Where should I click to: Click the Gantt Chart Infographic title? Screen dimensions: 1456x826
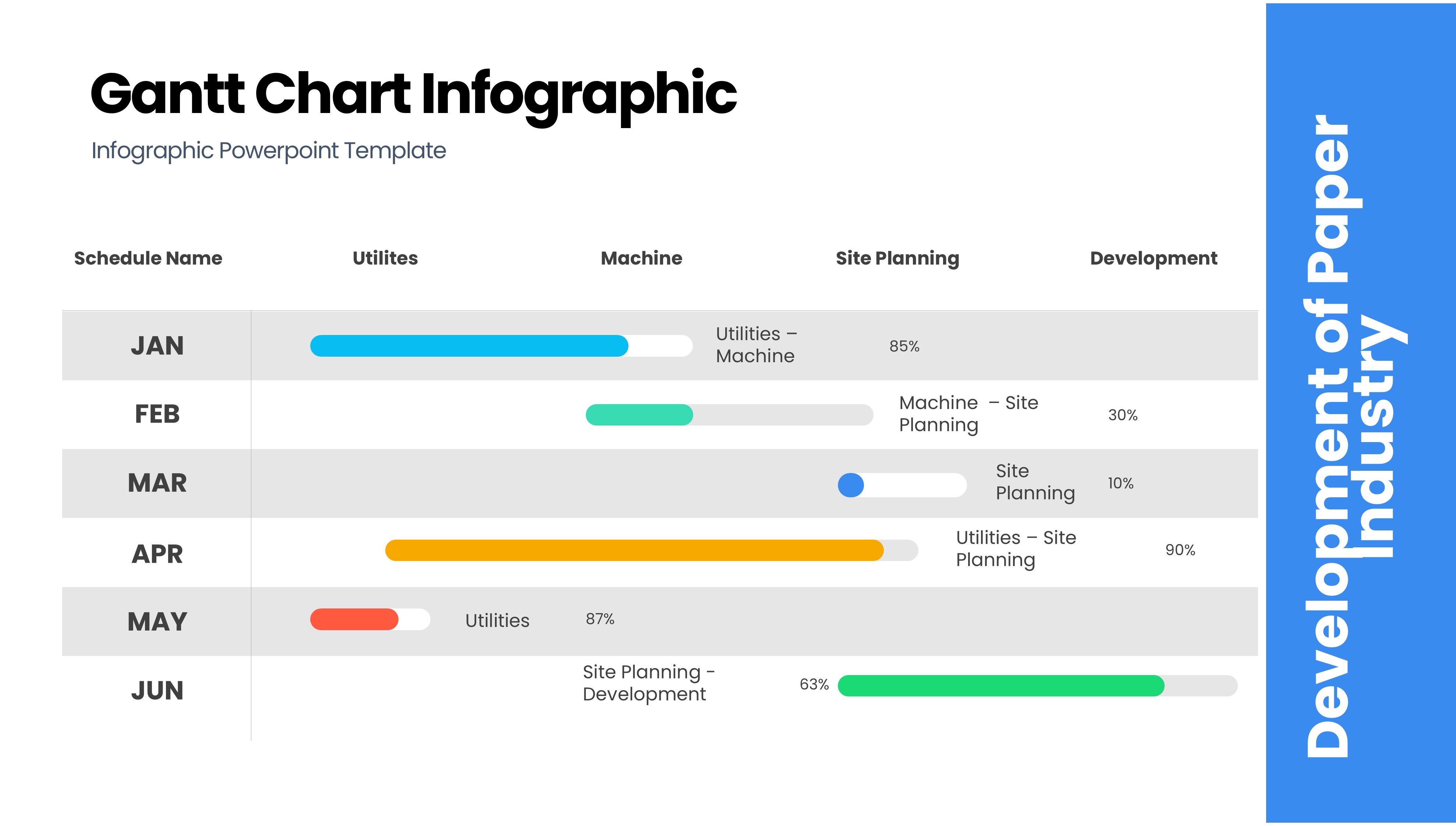[x=413, y=94]
